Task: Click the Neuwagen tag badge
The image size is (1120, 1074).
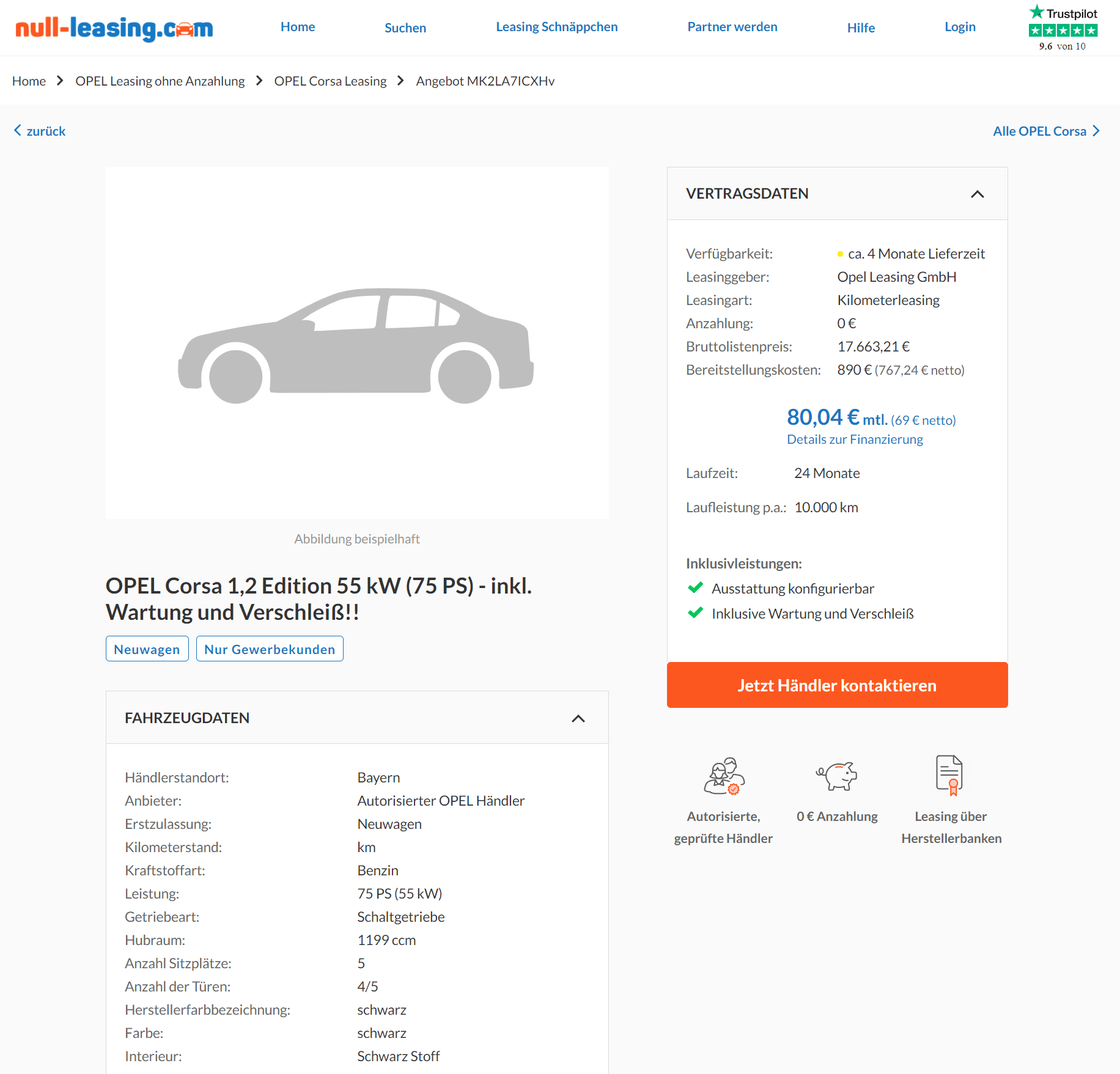Action: tap(147, 649)
